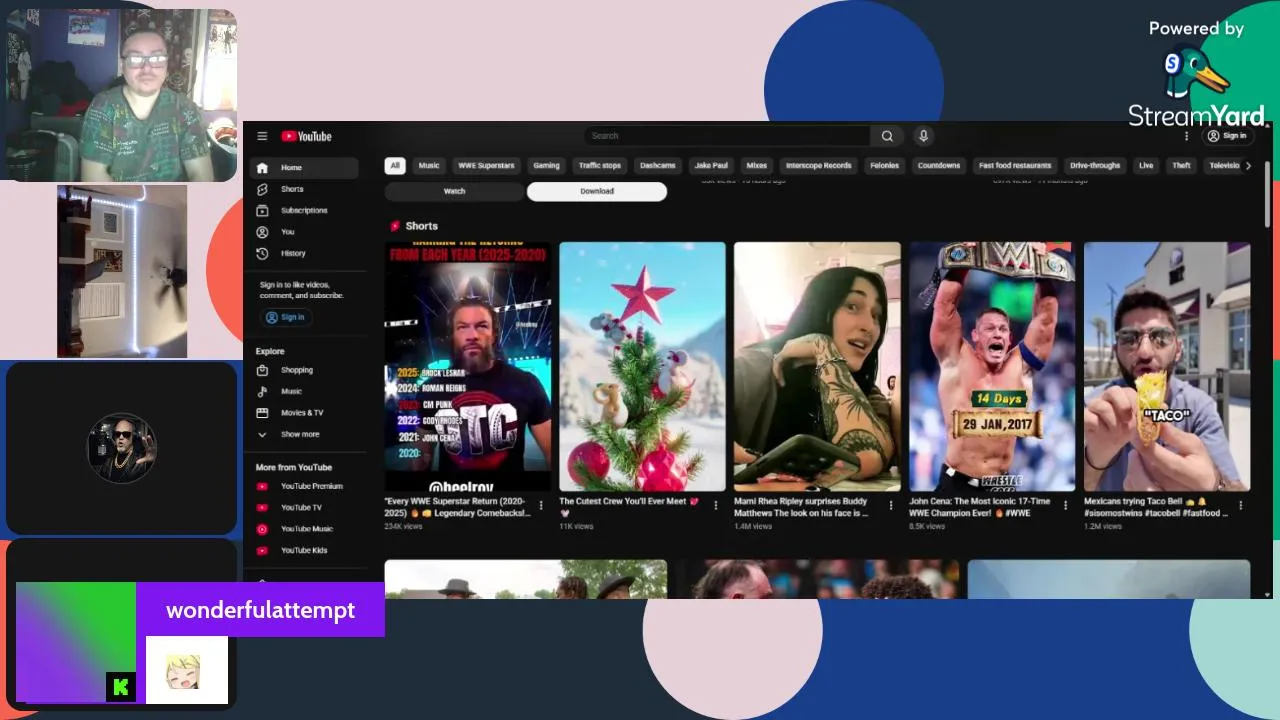Viewport: 1280px width, 720px height.
Task: Open John Cena Most Iconic title link
Action: tap(981, 507)
